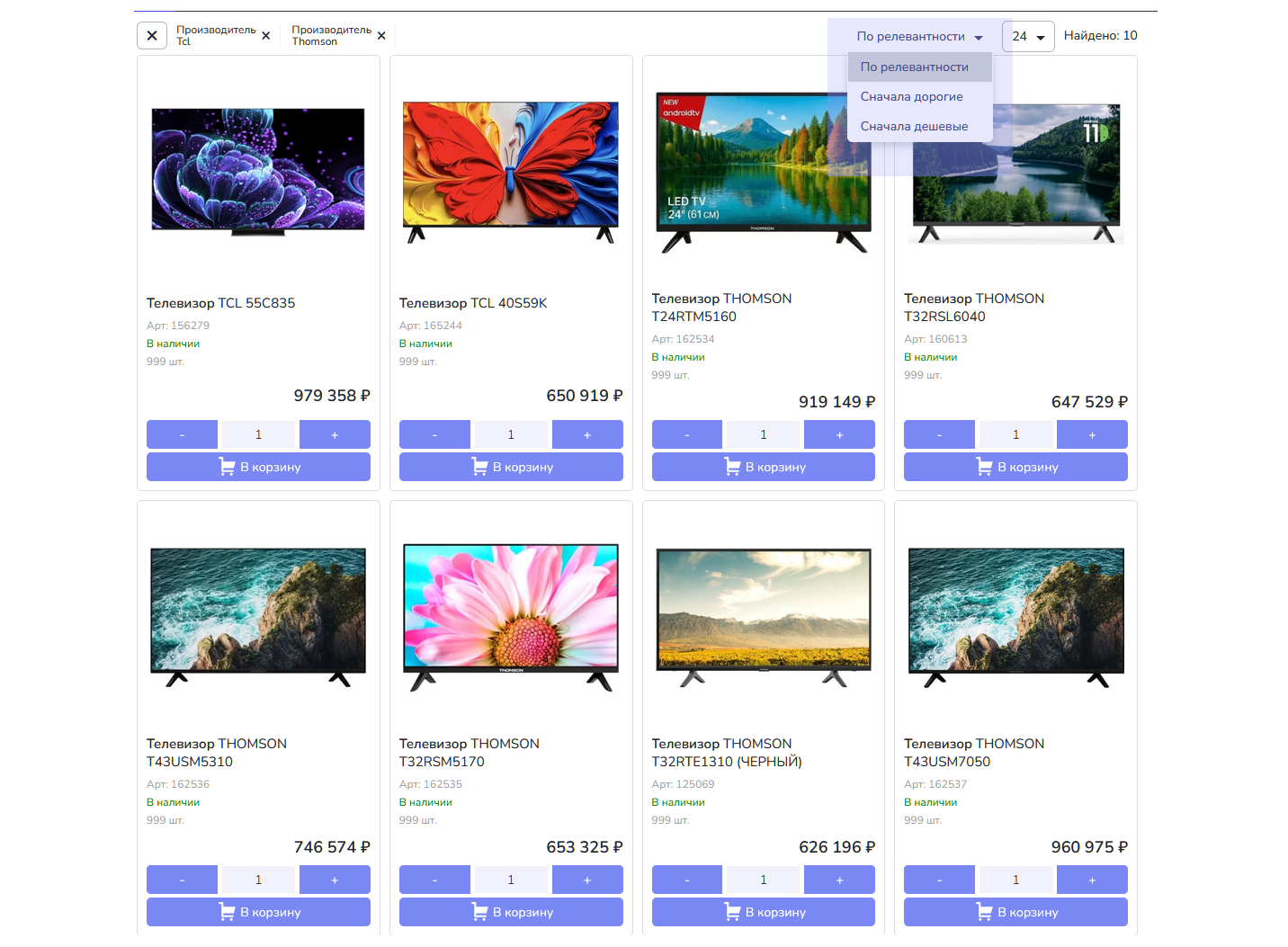Viewport: 1288px width, 947px height.
Task: Open THOMSON T32RSM5170 product title link
Action: 469,753
